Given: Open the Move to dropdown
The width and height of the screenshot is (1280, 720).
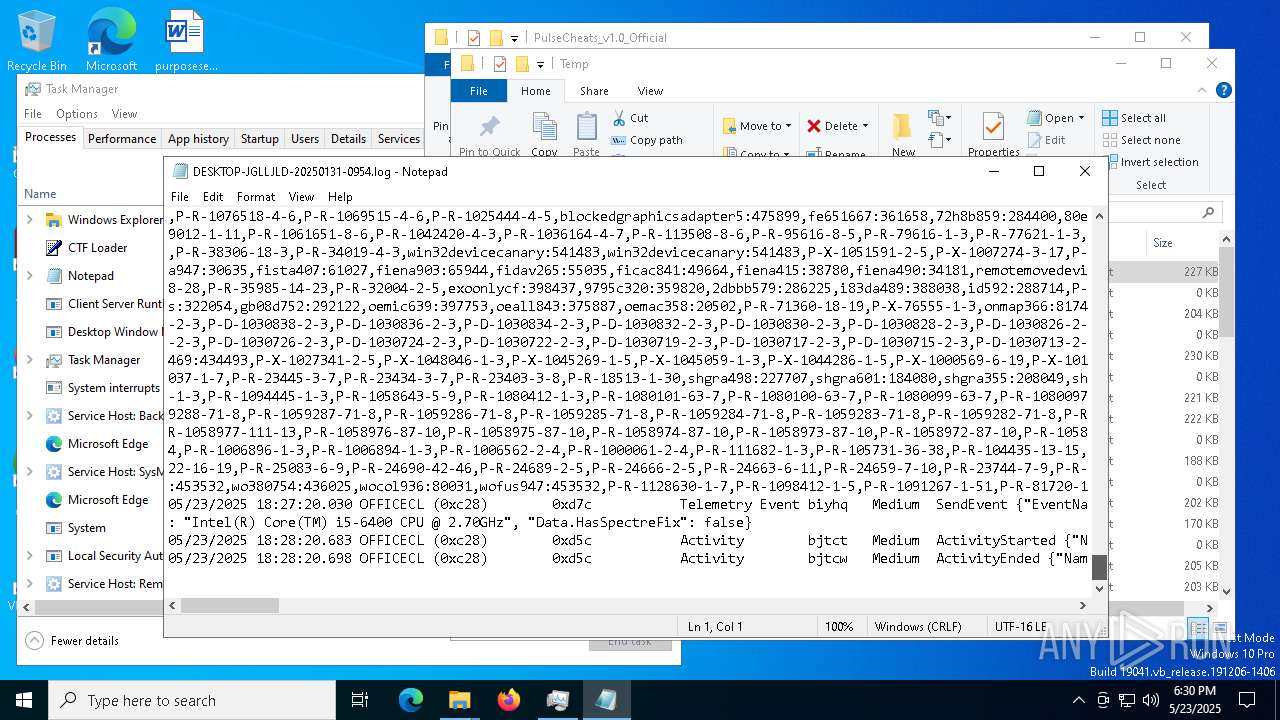Looking at the screenshot, I should (757, 126).
